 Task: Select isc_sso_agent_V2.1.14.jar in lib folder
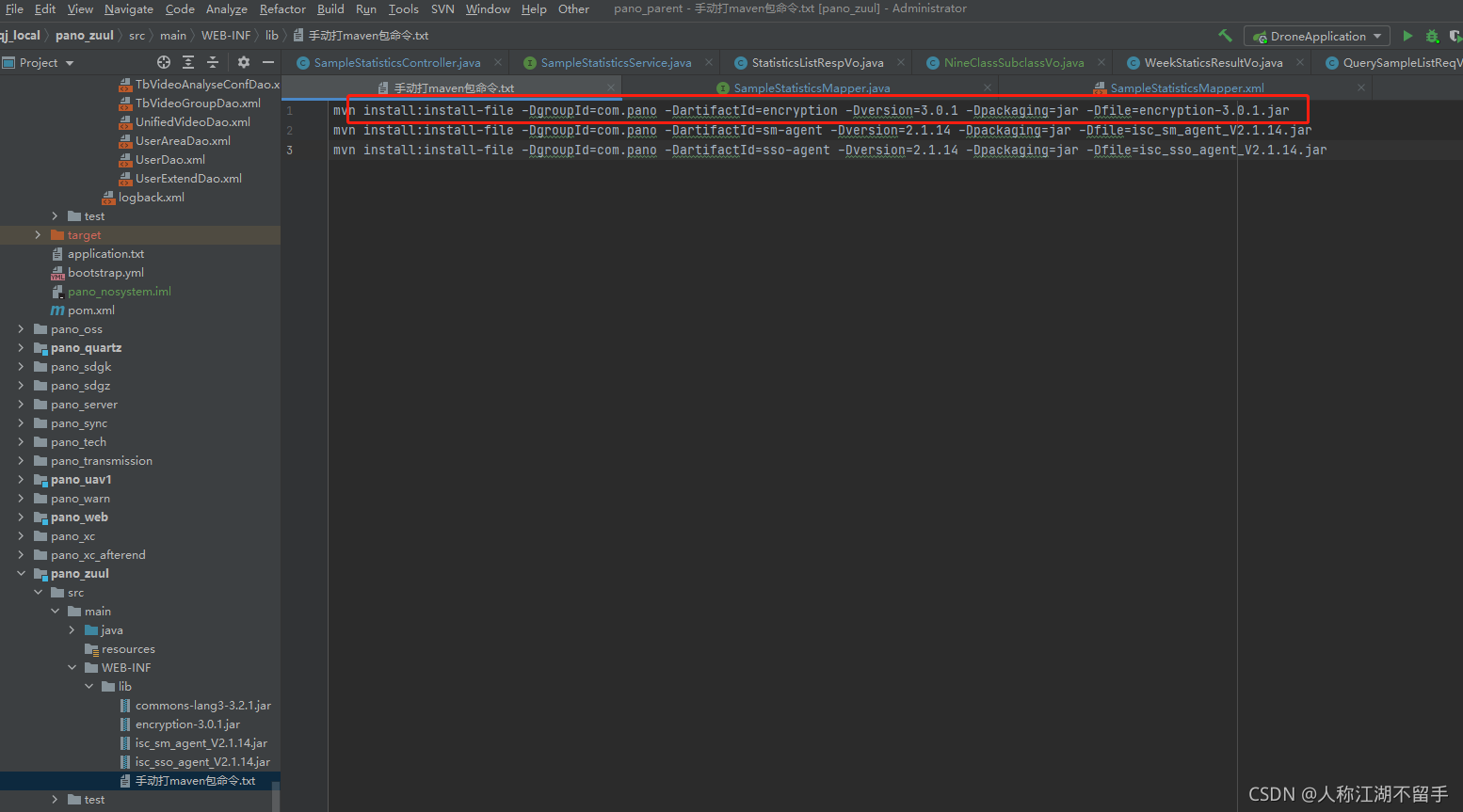202,762
